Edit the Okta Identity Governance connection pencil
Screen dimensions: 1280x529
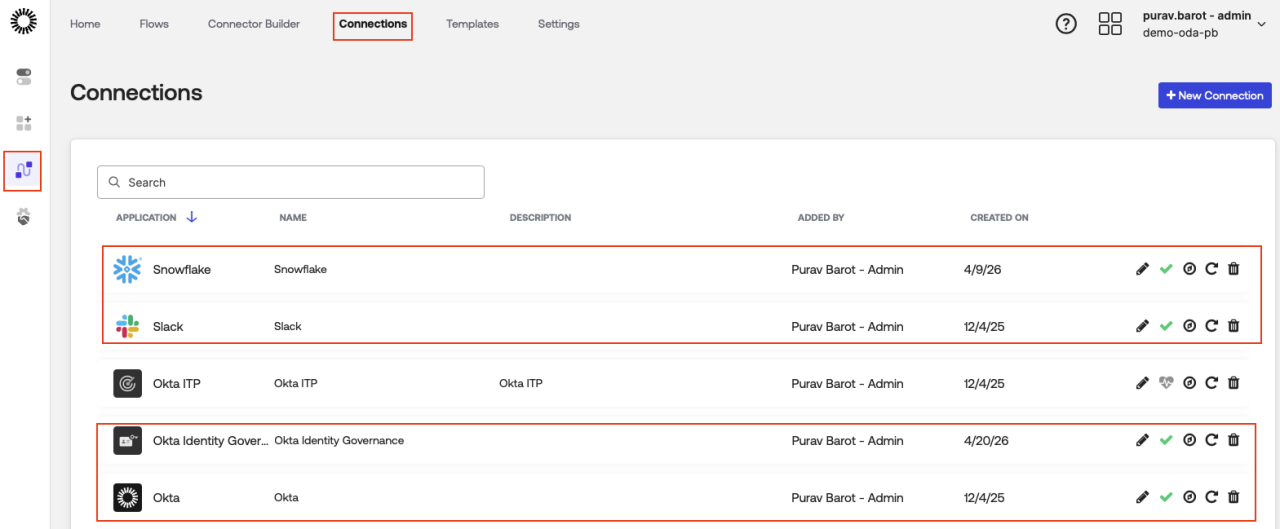click(1142, 440)
